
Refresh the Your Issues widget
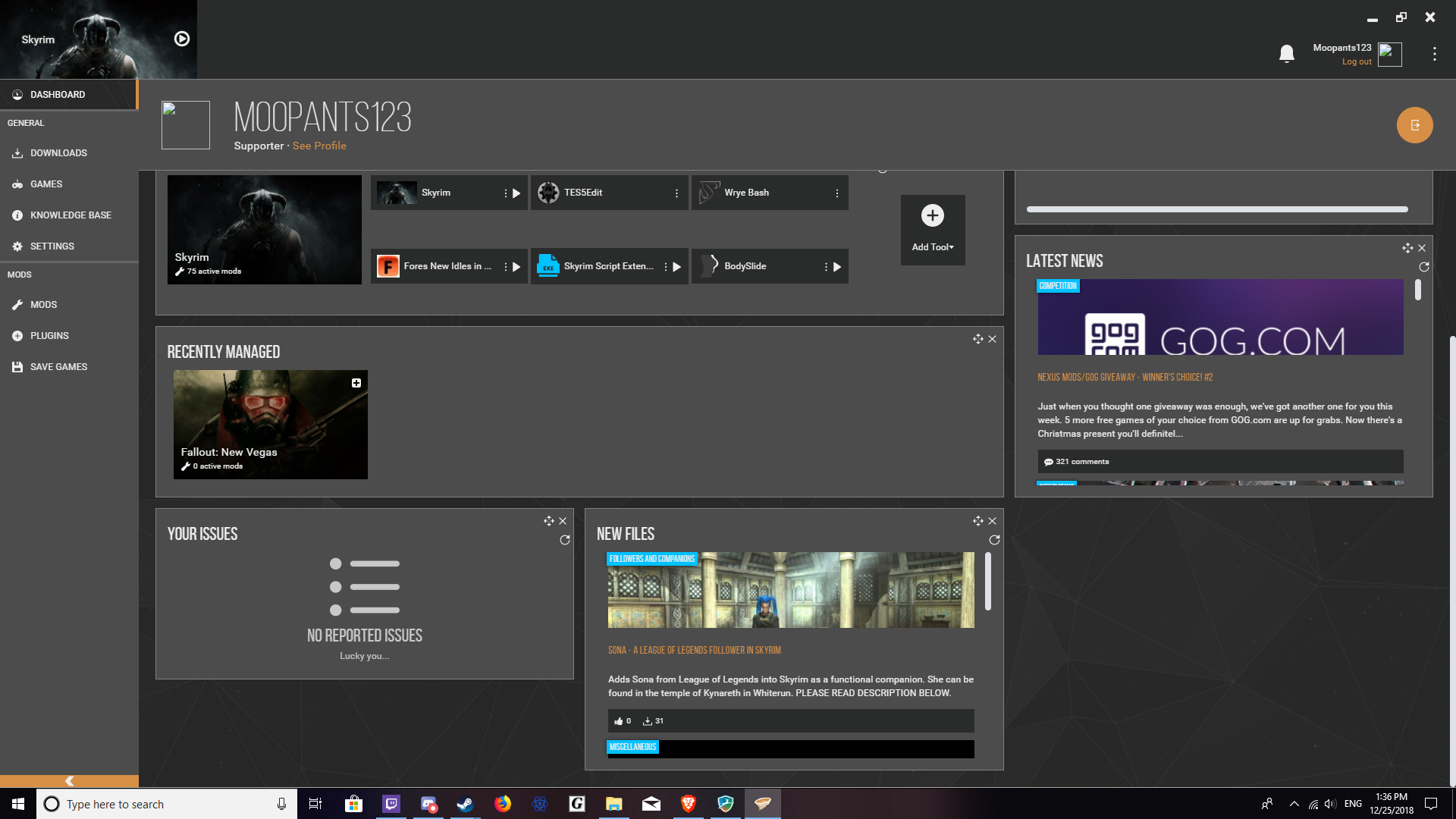point(565,540)
